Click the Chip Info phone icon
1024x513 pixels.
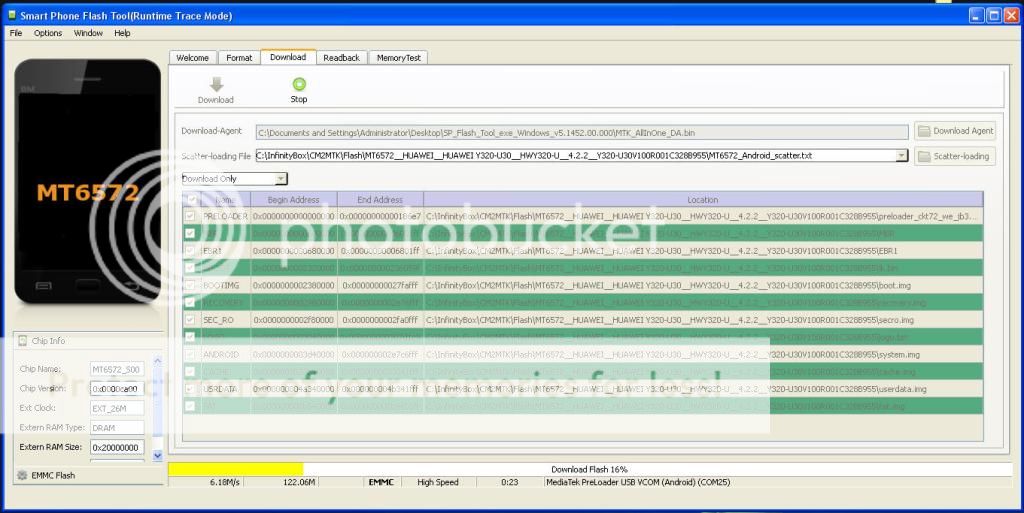pos(23,341)
